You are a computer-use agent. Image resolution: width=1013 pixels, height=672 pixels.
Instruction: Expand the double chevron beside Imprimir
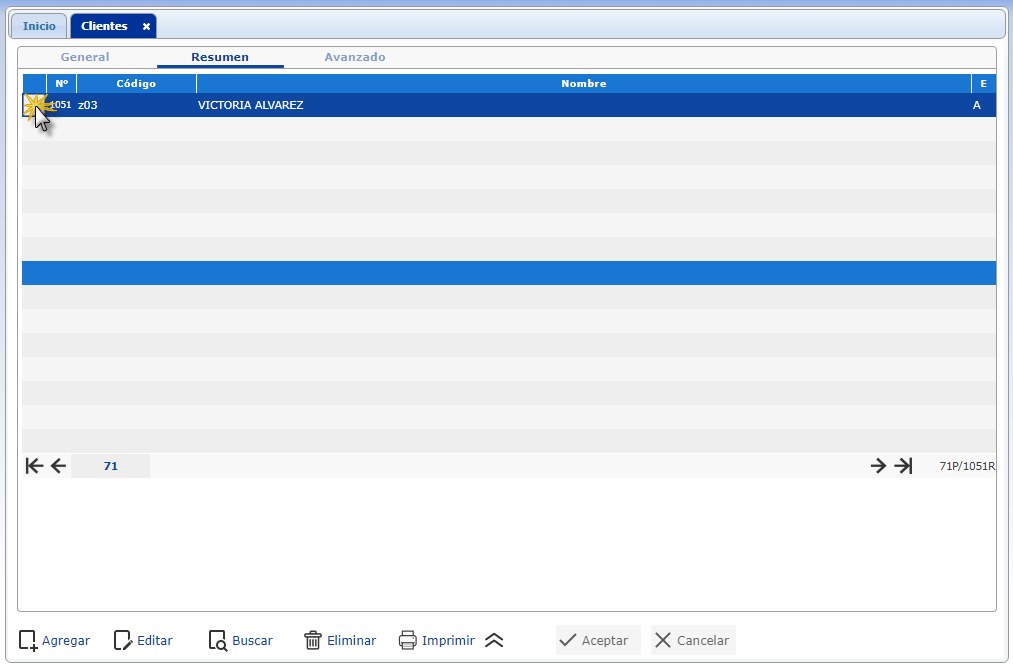(494, 640)
